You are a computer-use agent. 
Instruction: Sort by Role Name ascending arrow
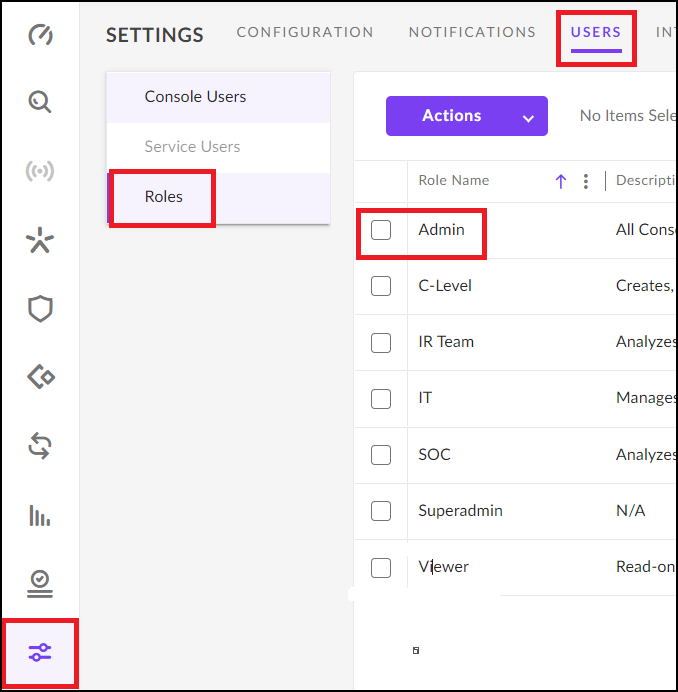pyautogui.click(x=560, y=181)
